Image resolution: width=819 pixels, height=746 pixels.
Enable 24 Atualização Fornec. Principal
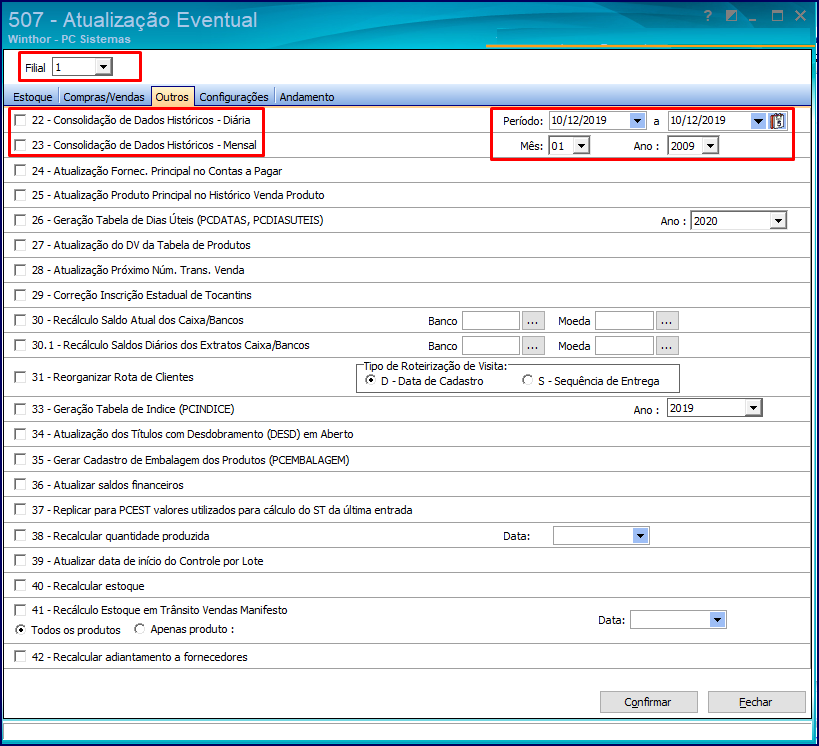coord(20,170)
